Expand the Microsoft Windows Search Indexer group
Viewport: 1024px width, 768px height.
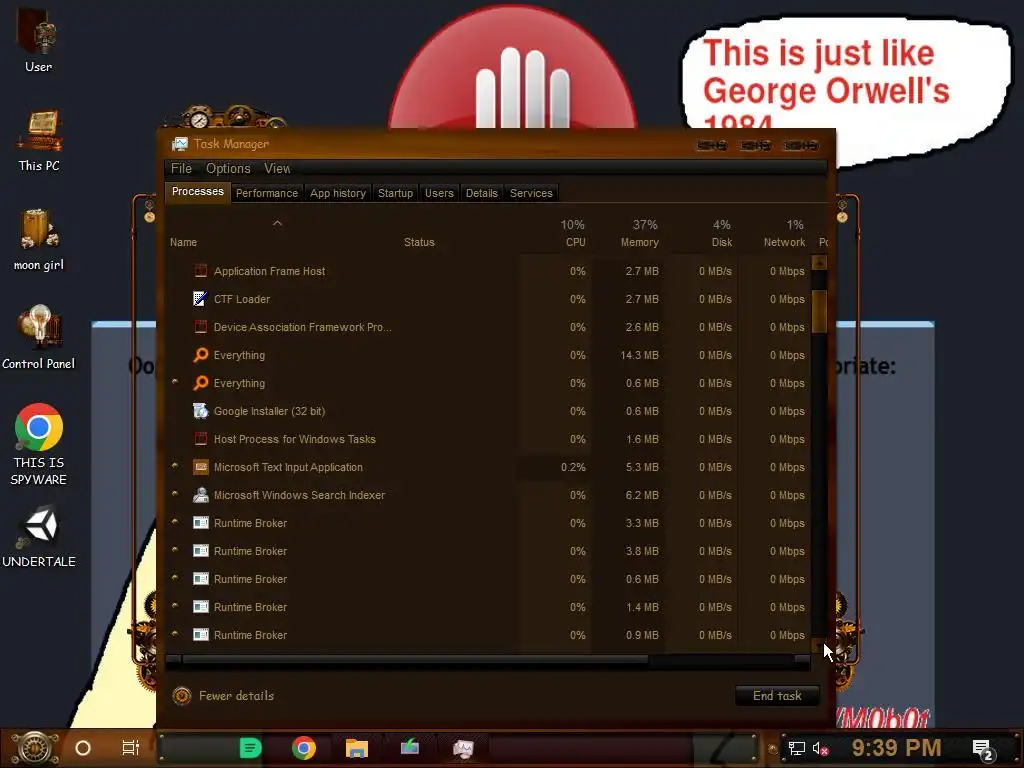click(175, 494)
